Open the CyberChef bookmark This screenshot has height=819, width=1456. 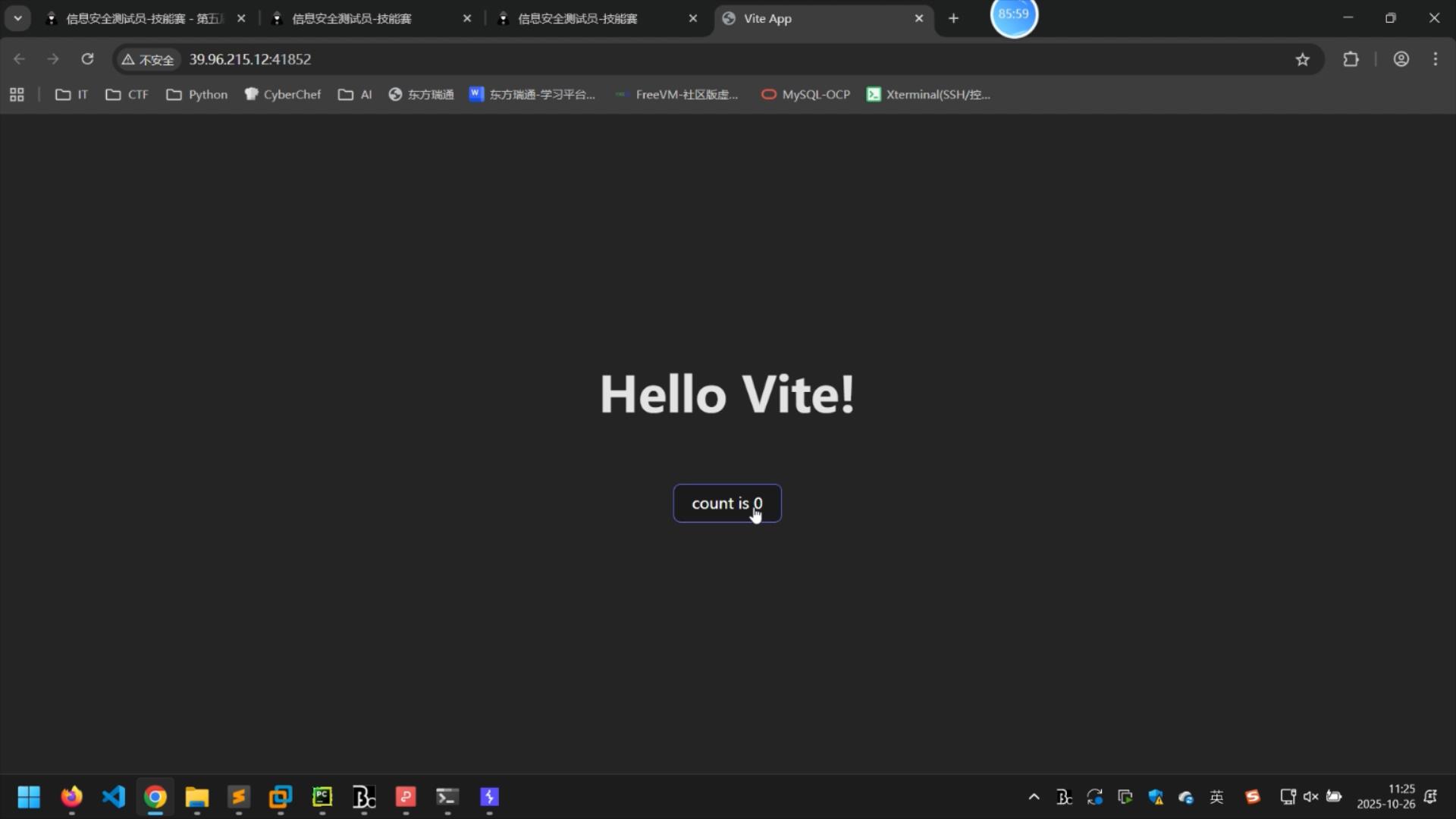(283, 95)
